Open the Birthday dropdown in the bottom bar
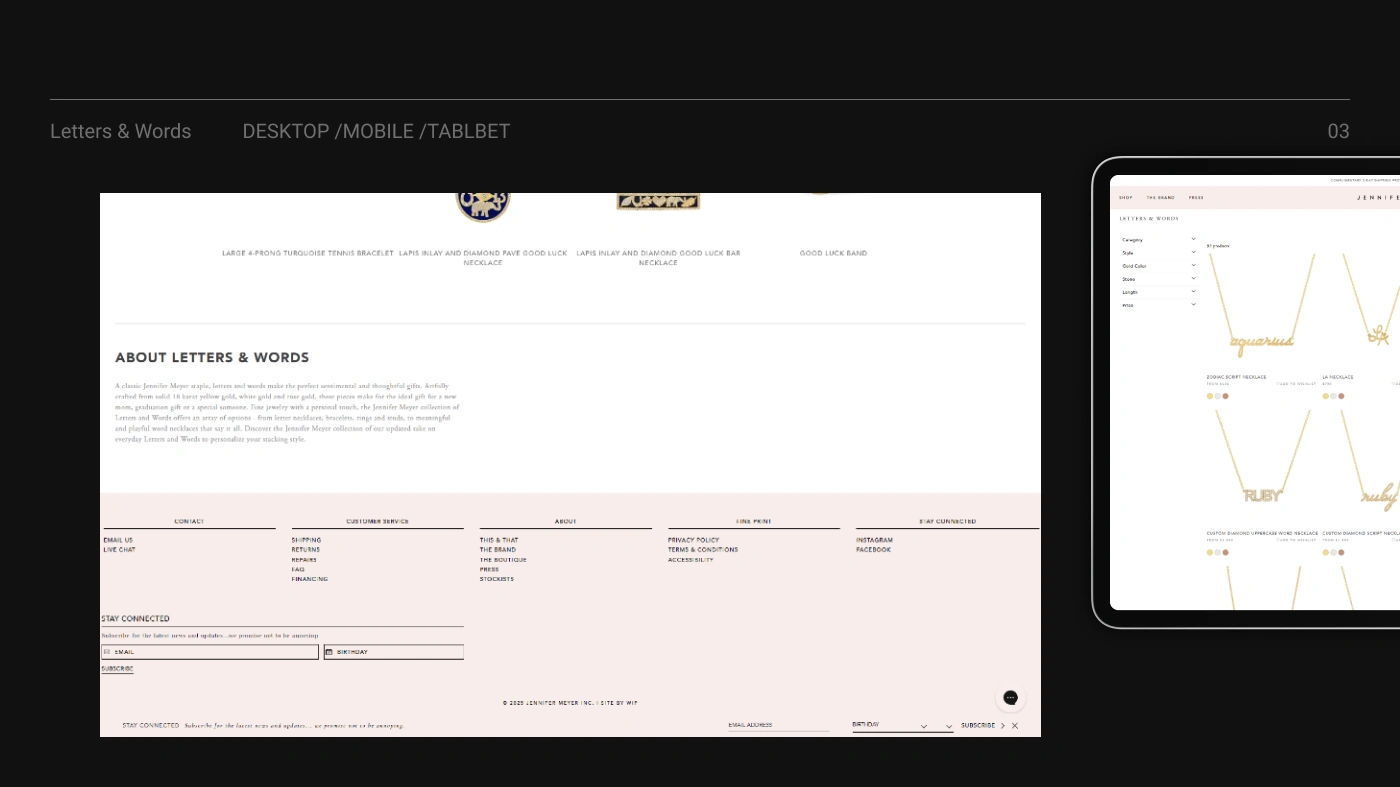The height and width of the screenshot is (787, 1400). 903,725
